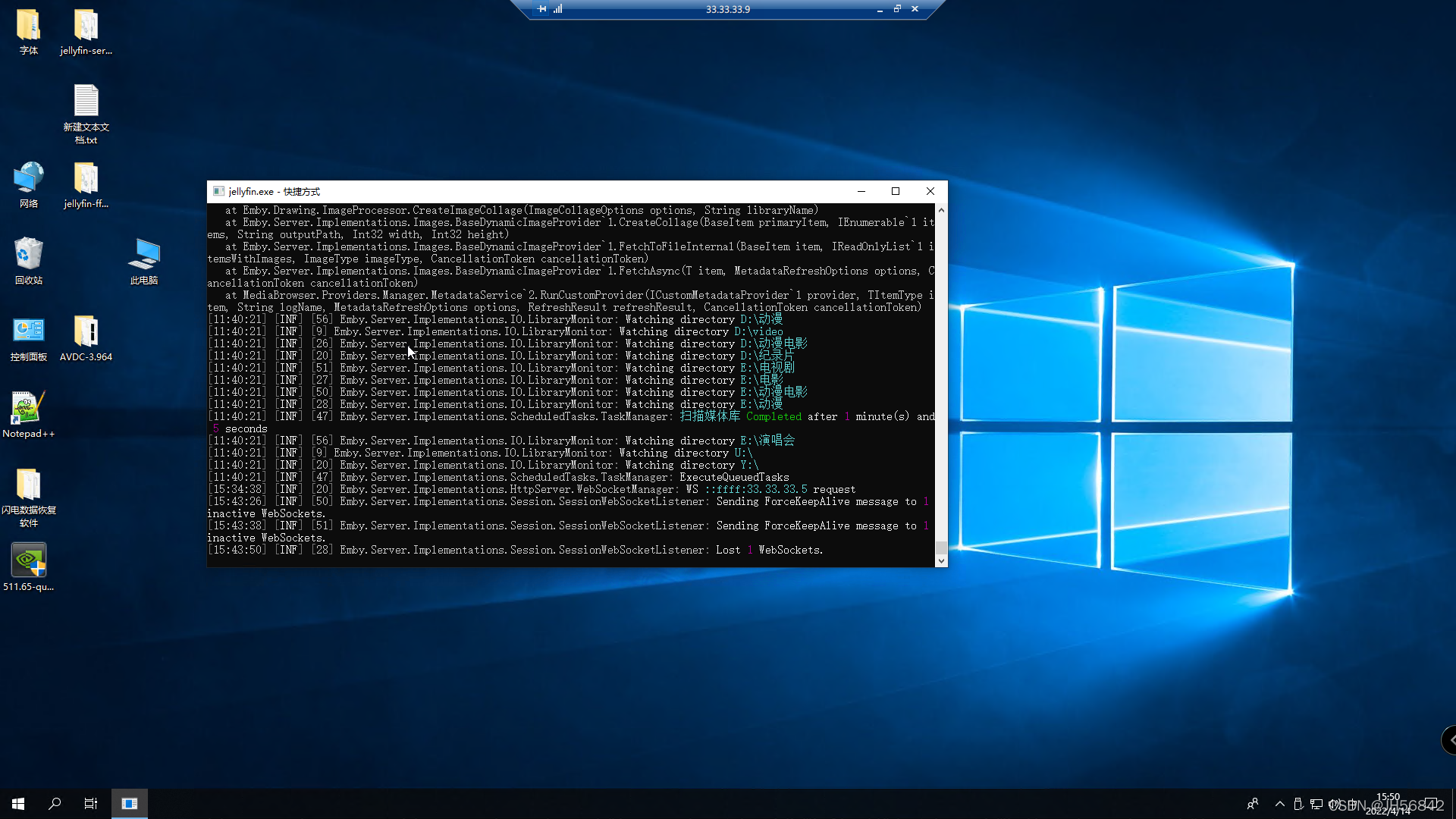Restore down the remote desktop session
The image size is (1456, 819).
(x=897, y=9)
